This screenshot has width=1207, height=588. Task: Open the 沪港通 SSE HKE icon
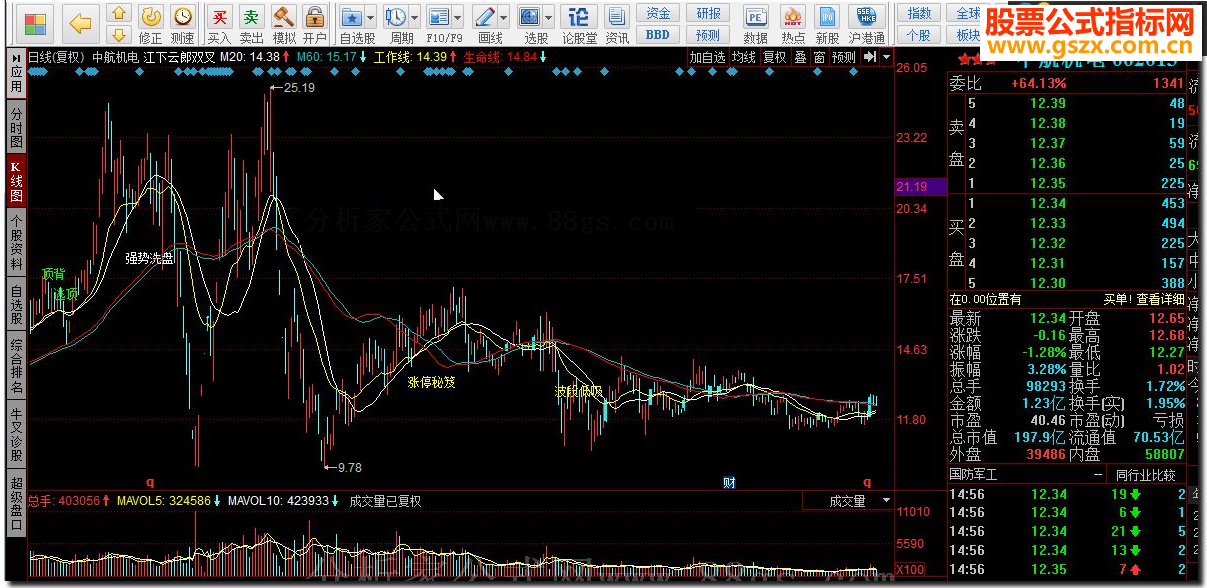click(866, 17)
